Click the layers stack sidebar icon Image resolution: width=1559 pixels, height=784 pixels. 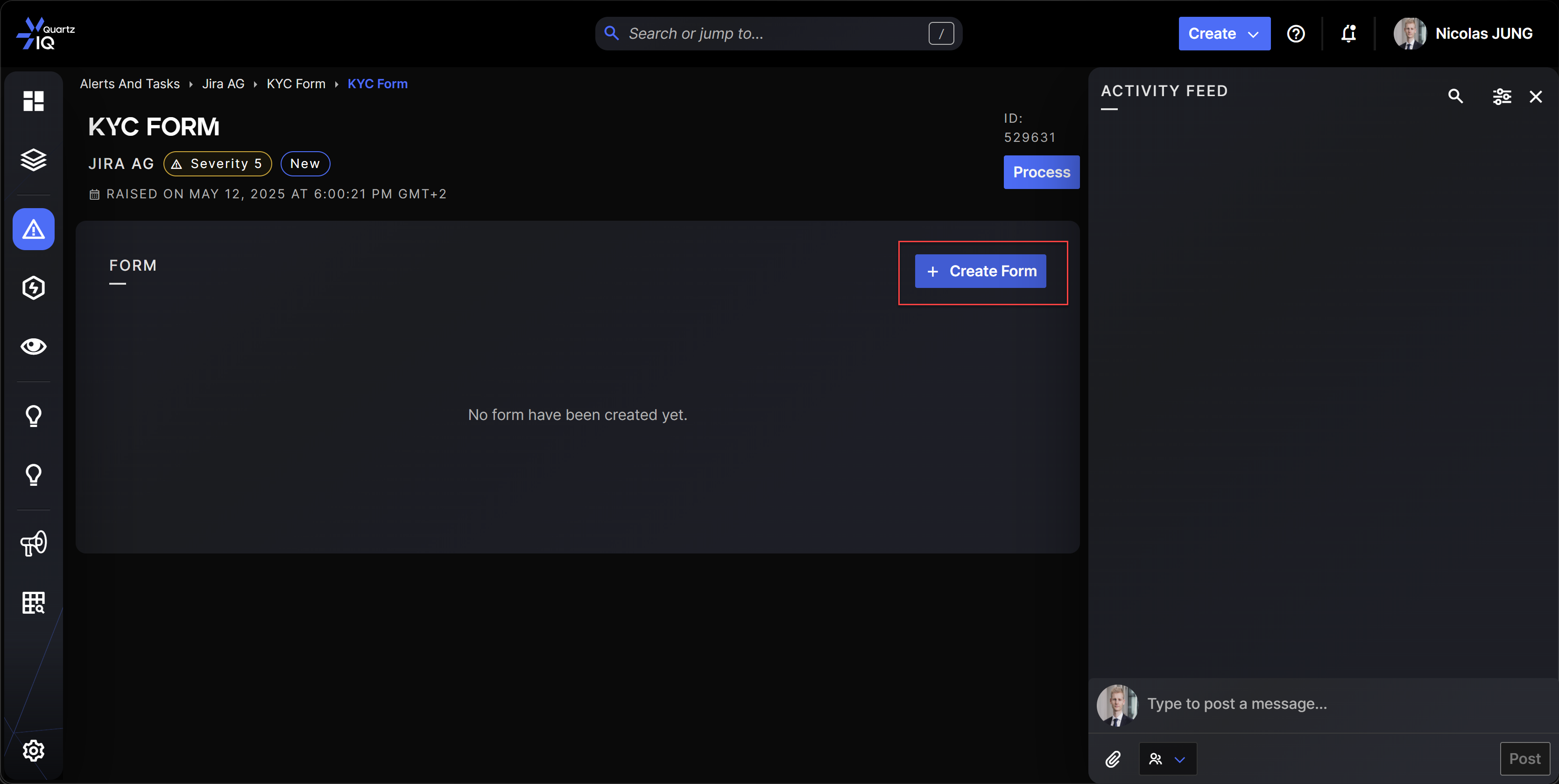33,161
